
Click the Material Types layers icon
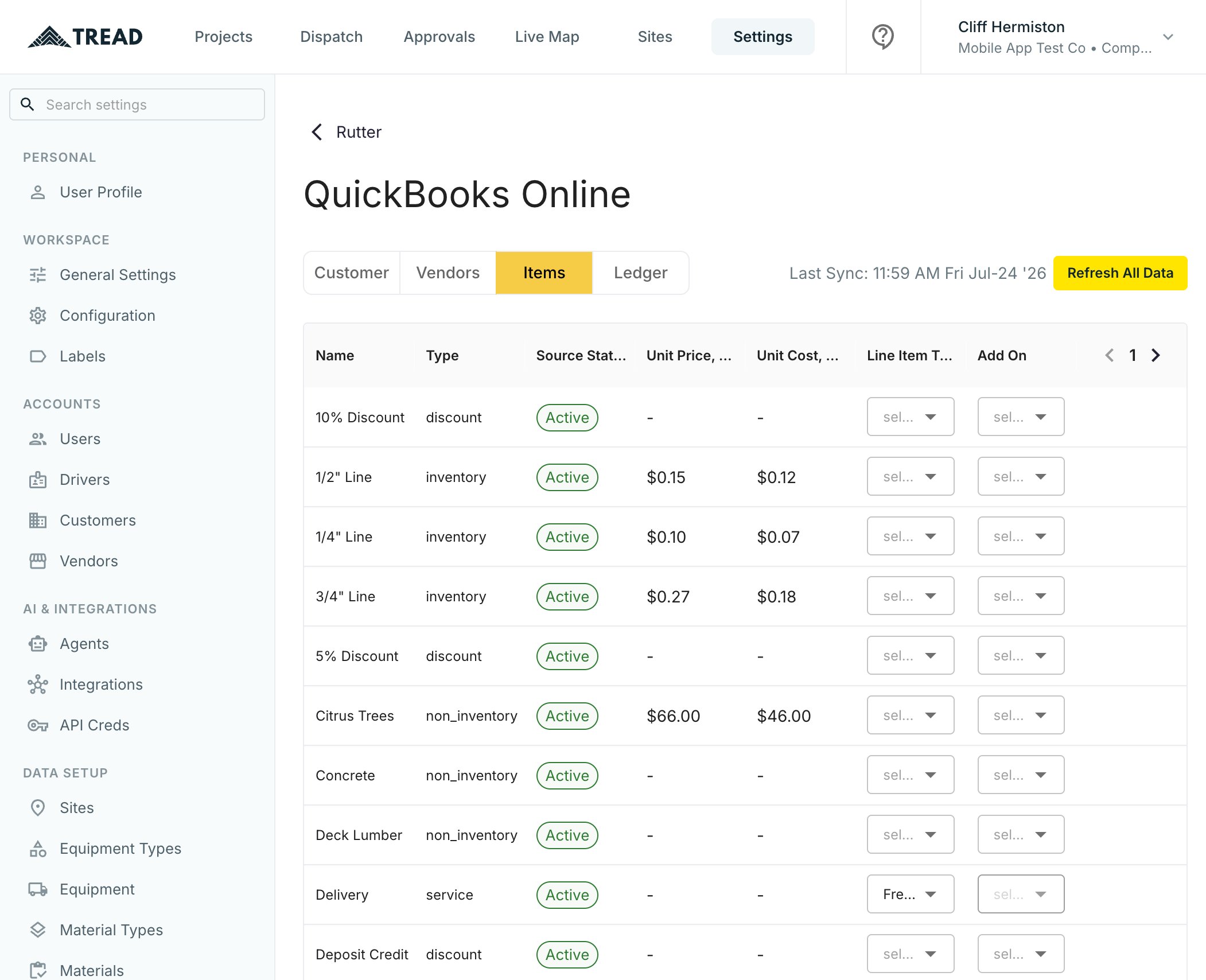[x=38, y=930]
